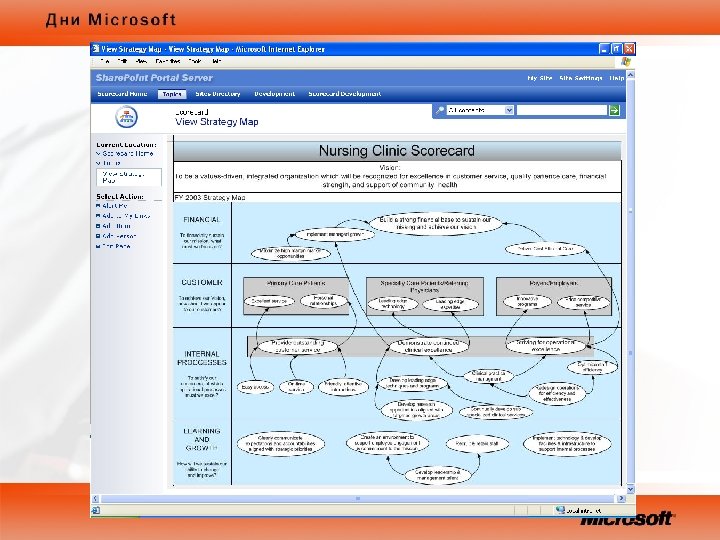Click the Edit Page action link
720x540 pixels.
116,246
